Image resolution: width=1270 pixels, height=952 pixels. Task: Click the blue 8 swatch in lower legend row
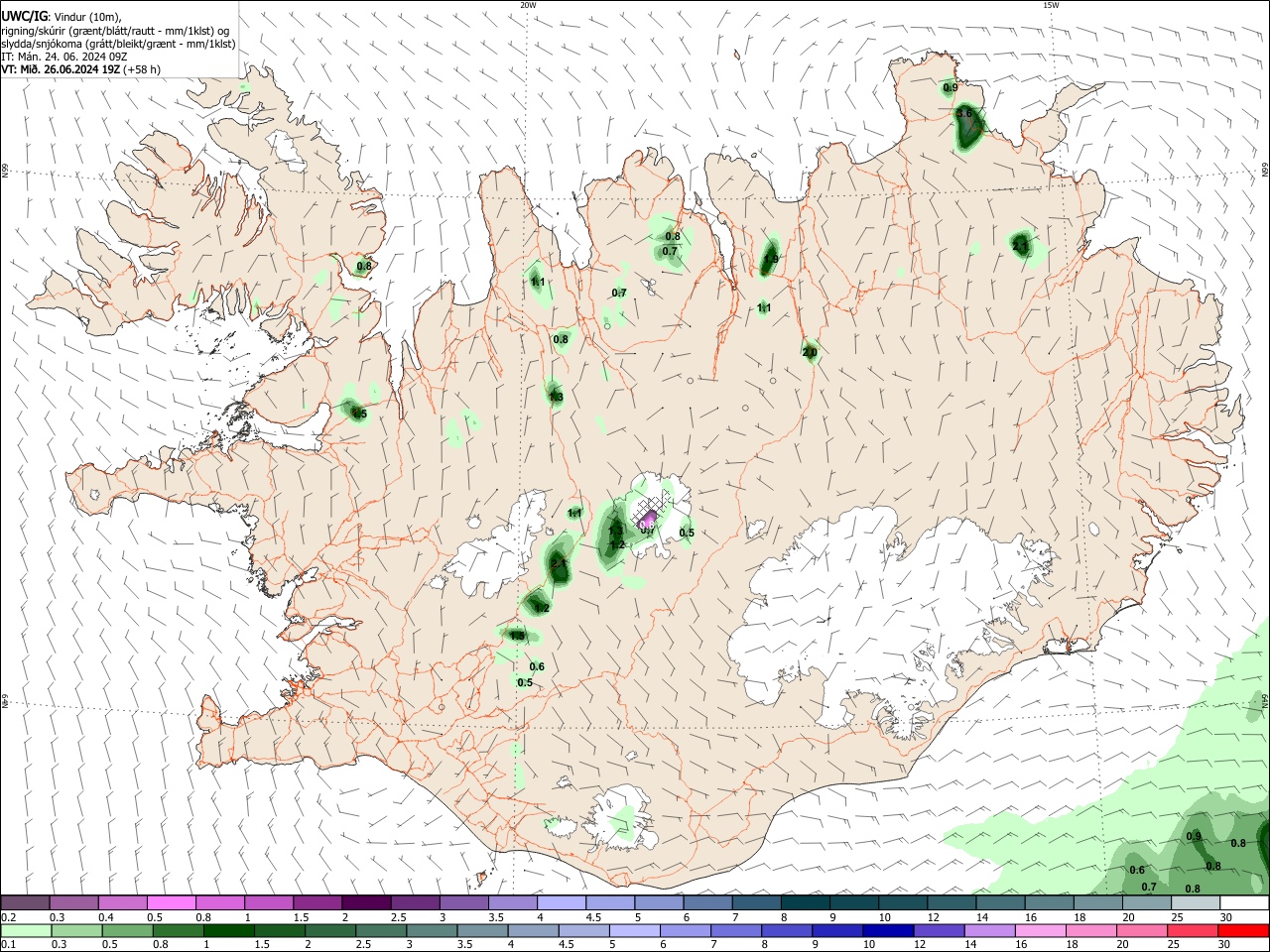[x=786, y=930]
